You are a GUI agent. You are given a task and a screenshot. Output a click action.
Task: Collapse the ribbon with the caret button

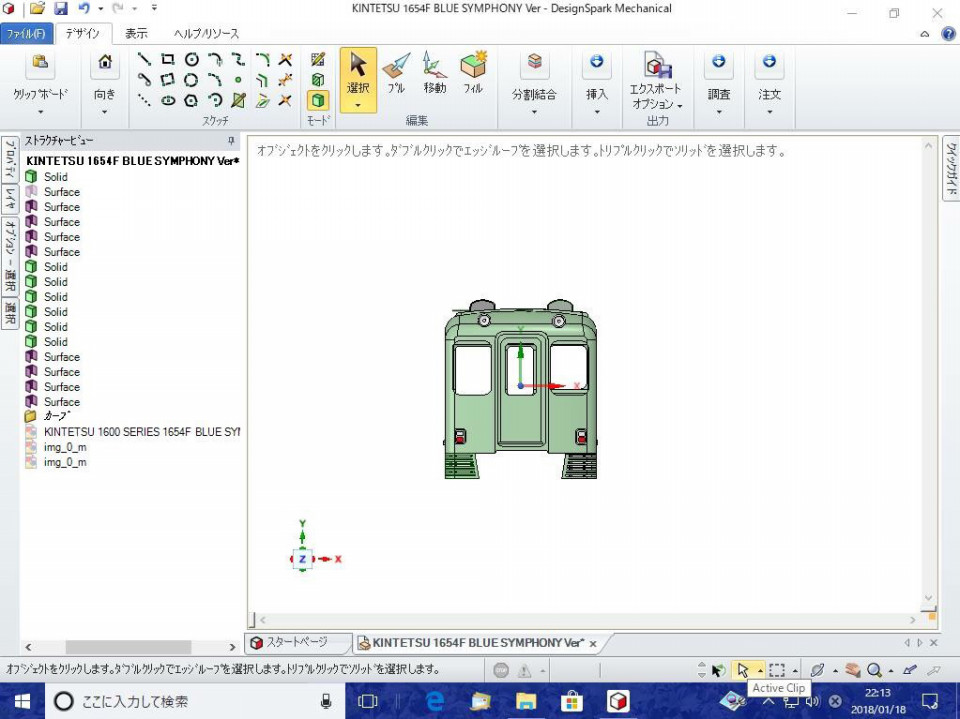coord(925,34)
